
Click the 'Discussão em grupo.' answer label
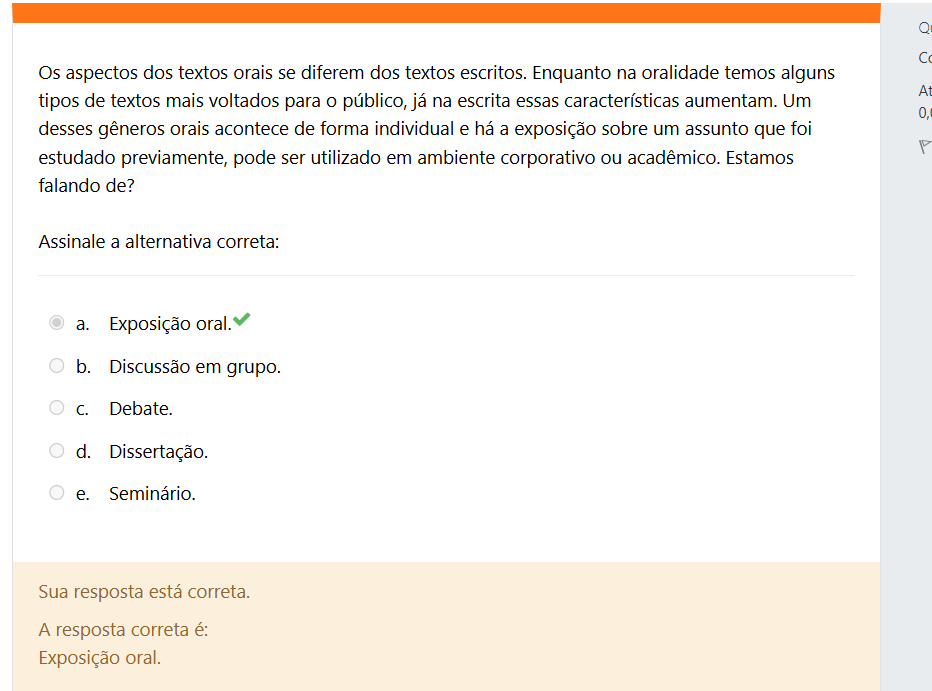pos(195,367)
